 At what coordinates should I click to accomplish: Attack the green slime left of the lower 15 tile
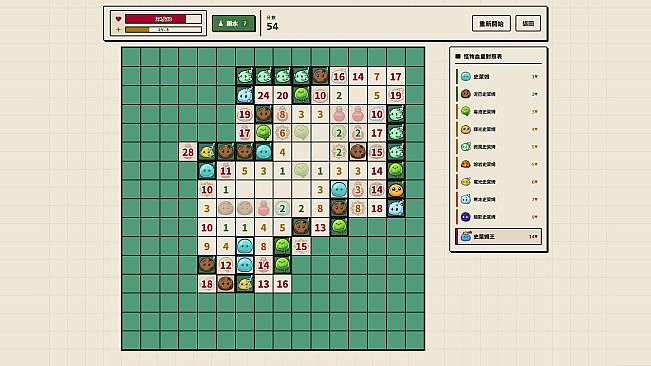(282, 246)
